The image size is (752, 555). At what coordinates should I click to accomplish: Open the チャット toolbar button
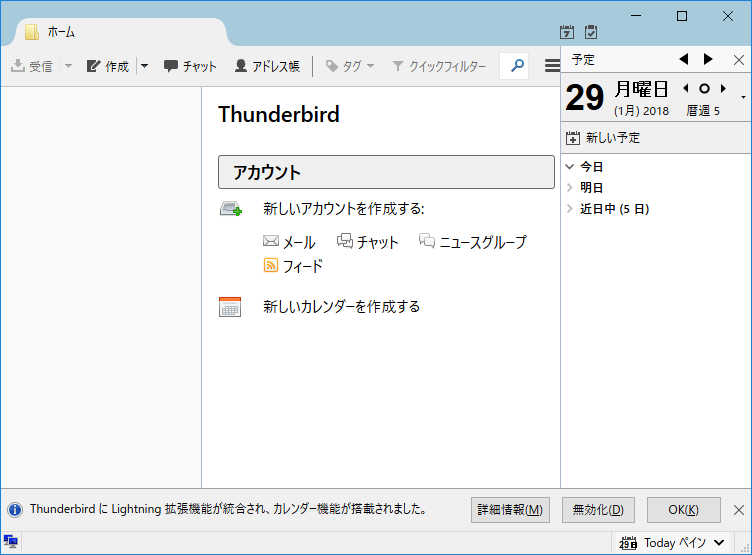(190, 66)
